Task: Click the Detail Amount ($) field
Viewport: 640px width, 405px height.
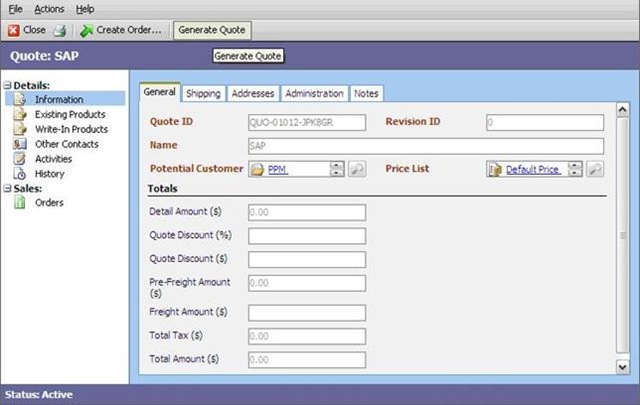Action: coord(307,212)
